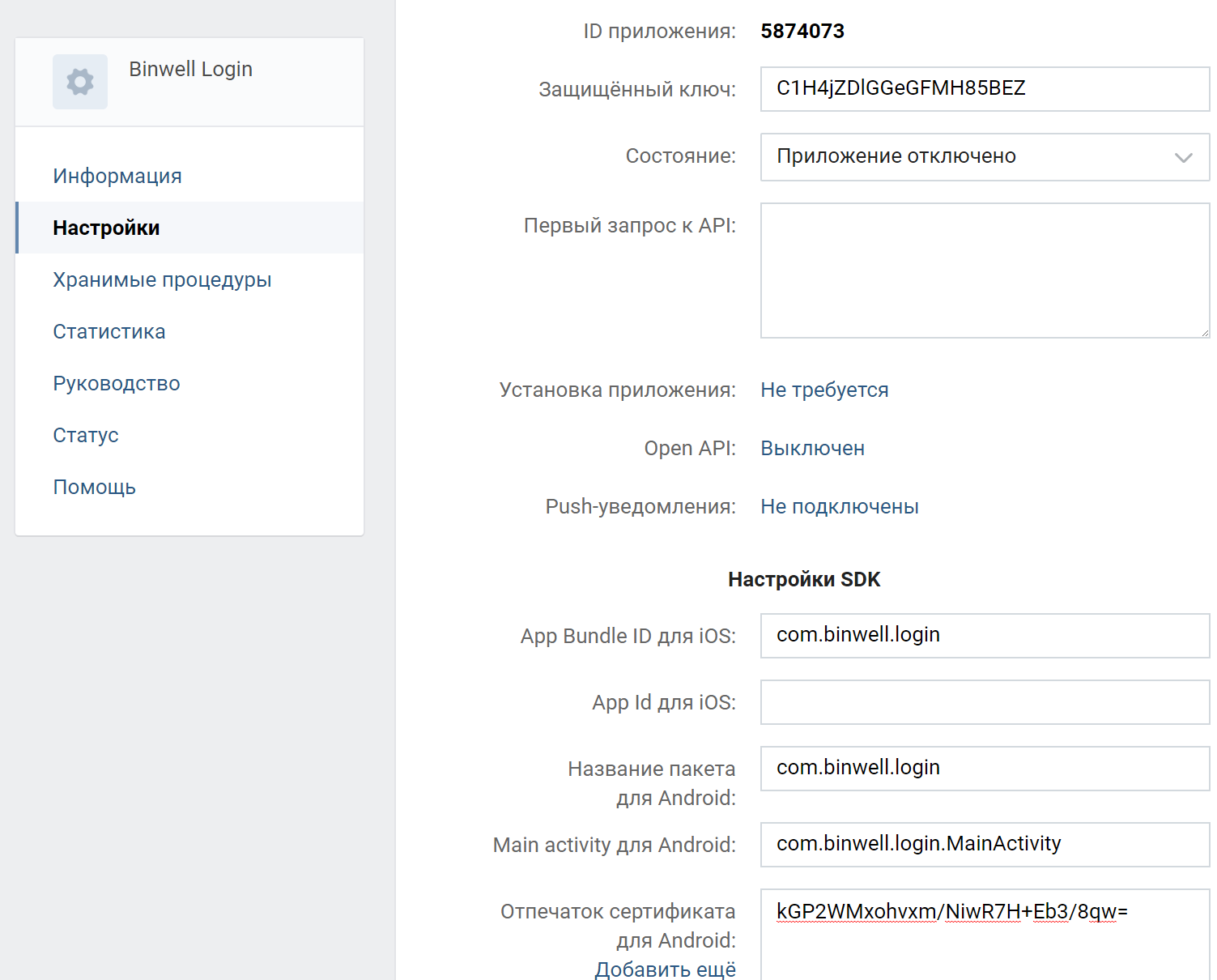Focus the empty App Id для iOS field

pos(984,702)
